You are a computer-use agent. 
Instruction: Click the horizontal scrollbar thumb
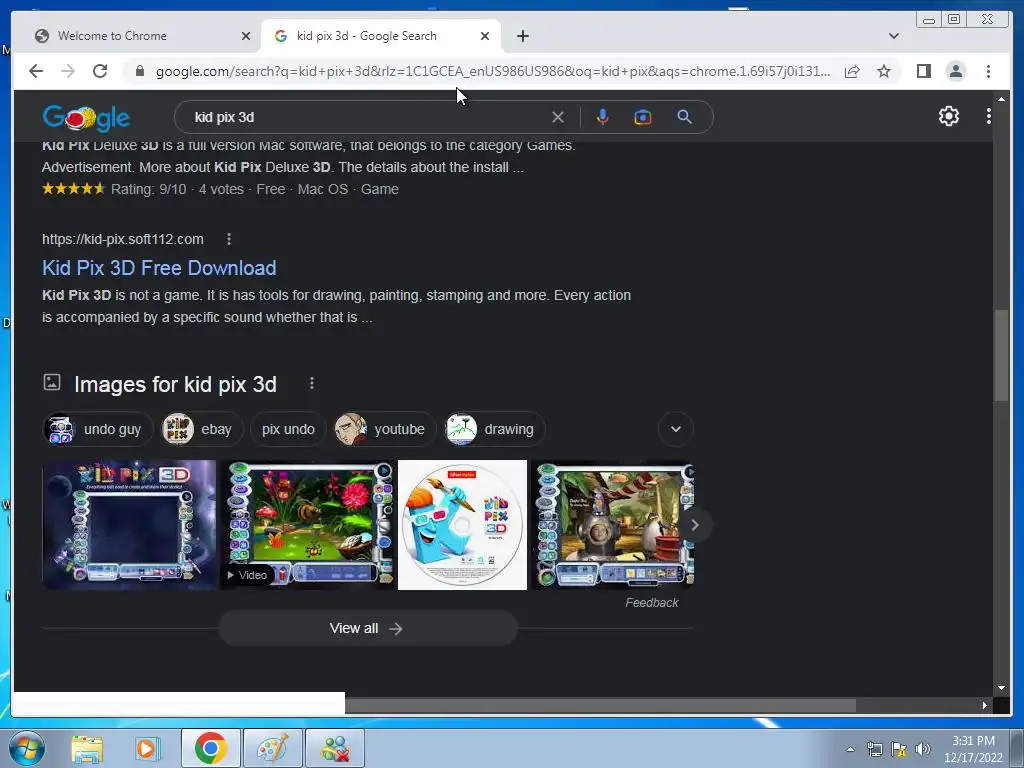(600, 705)
